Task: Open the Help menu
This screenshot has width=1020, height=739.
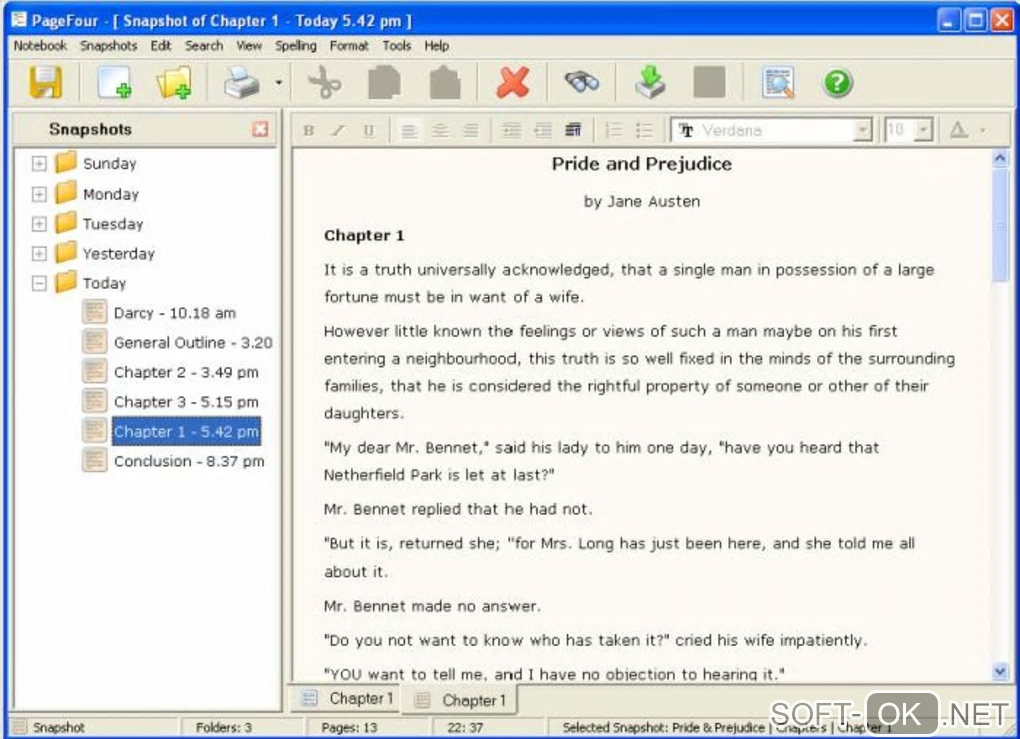Action: click(x=436, y=46)
